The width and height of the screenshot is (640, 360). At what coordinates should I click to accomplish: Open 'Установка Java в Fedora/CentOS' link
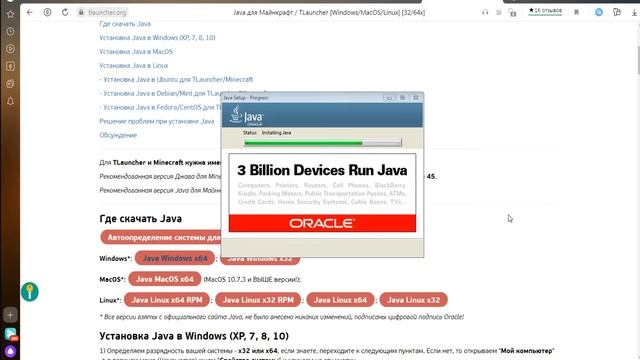pyautogui.click(x=160, y=107)
